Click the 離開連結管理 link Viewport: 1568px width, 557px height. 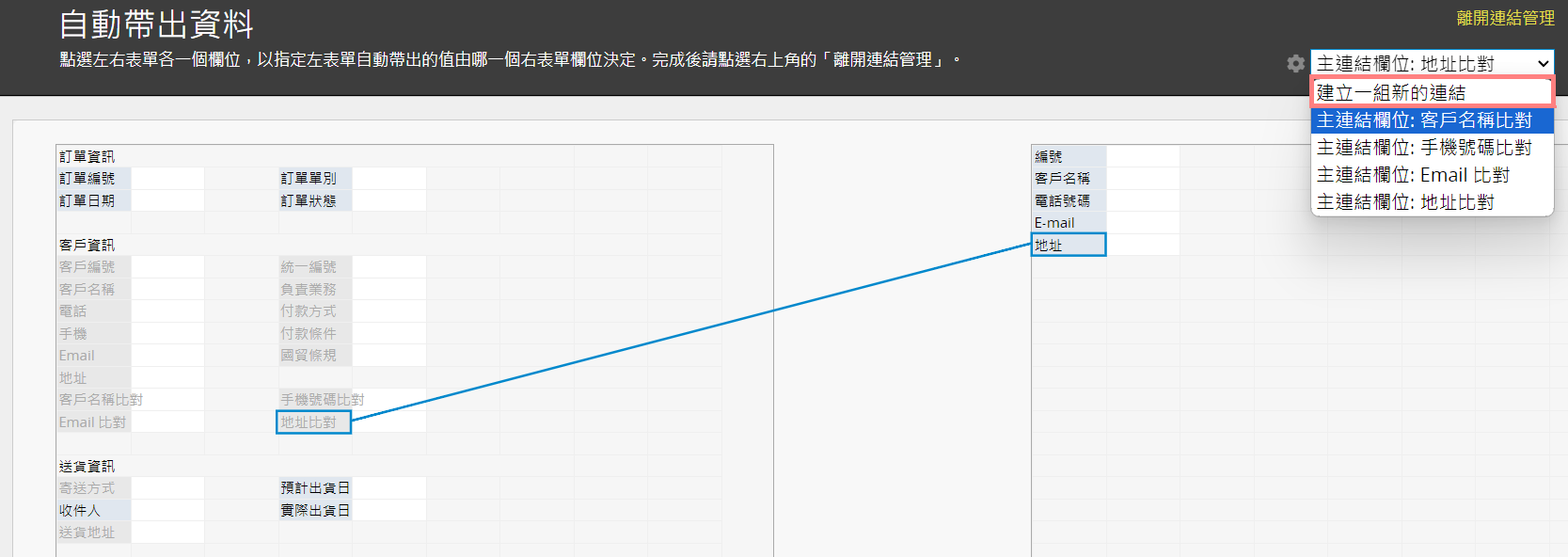point(1505,18)
